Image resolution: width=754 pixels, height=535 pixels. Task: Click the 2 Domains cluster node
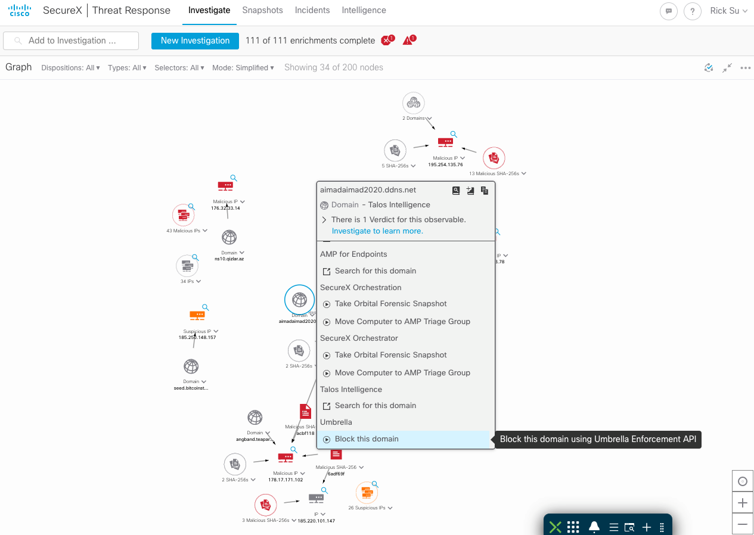(414, 102)
